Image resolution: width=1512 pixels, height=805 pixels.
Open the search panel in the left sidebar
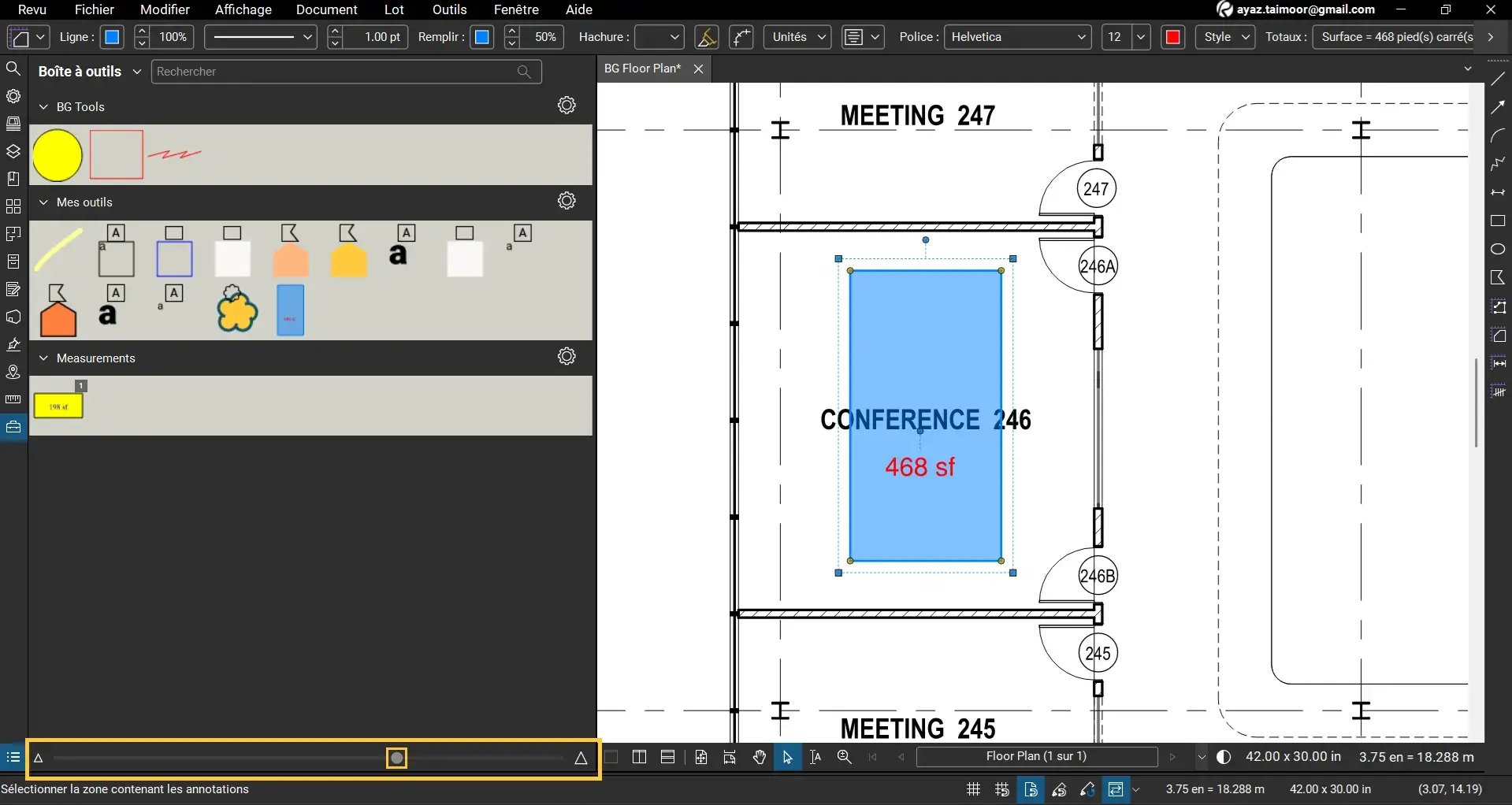13,69
